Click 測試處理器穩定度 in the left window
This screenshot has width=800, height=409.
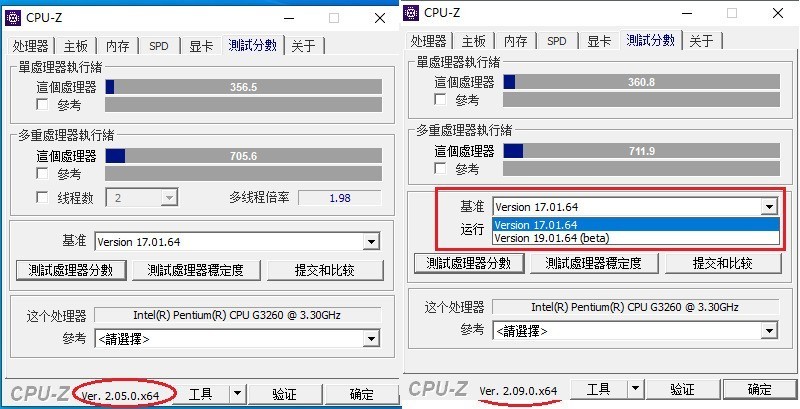[196, 270]
